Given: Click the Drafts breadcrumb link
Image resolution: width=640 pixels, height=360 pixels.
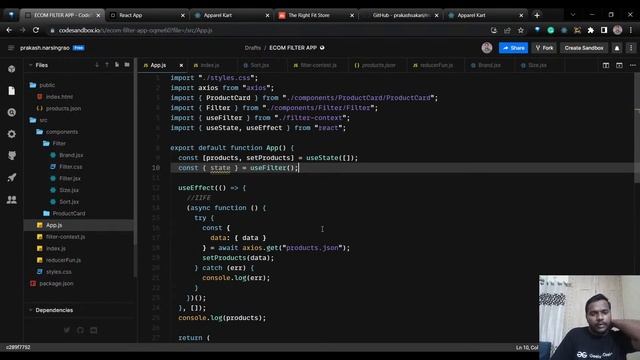Looking at the screenshot, I should tap(253, 48).
